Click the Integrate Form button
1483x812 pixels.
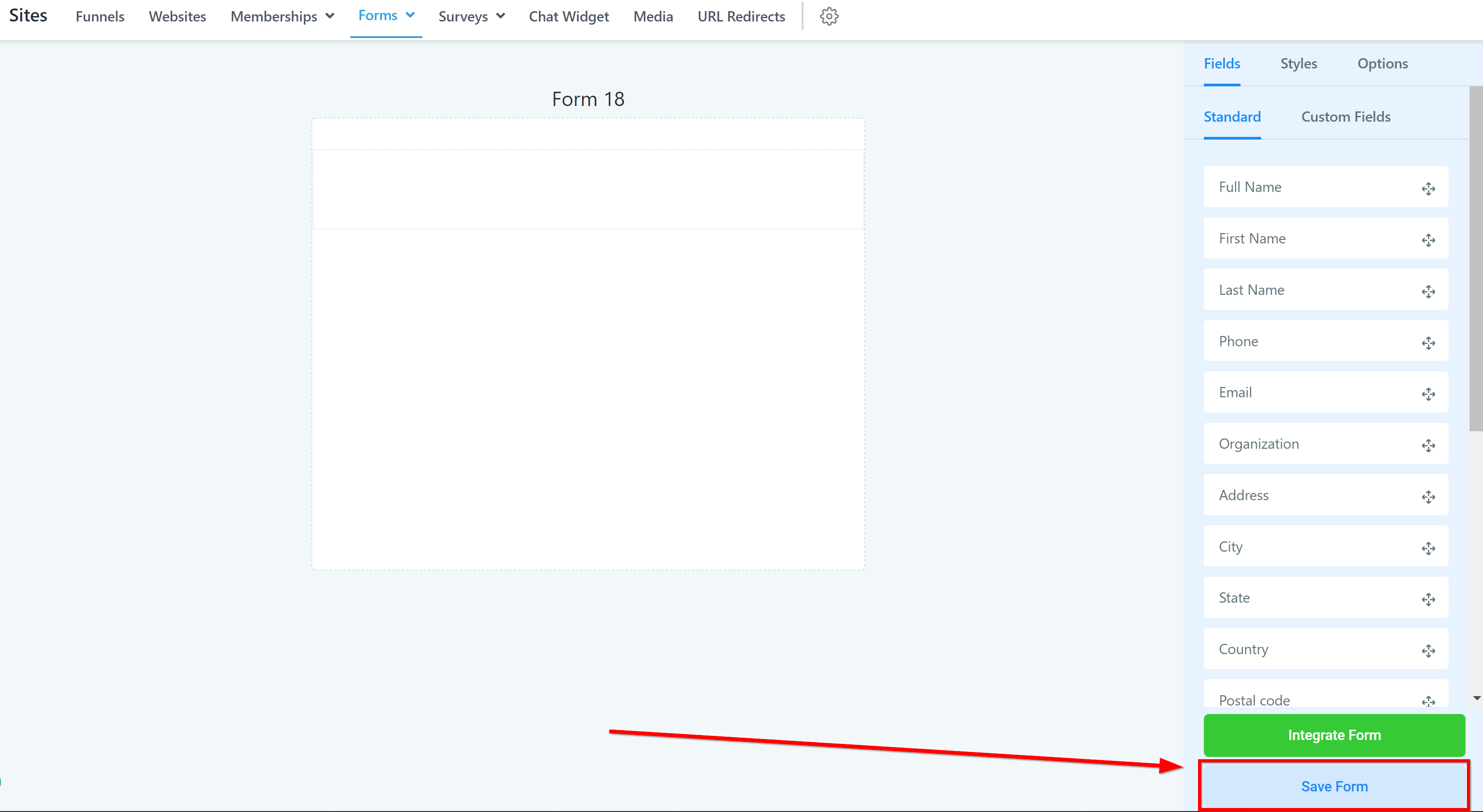point(1334,735)
